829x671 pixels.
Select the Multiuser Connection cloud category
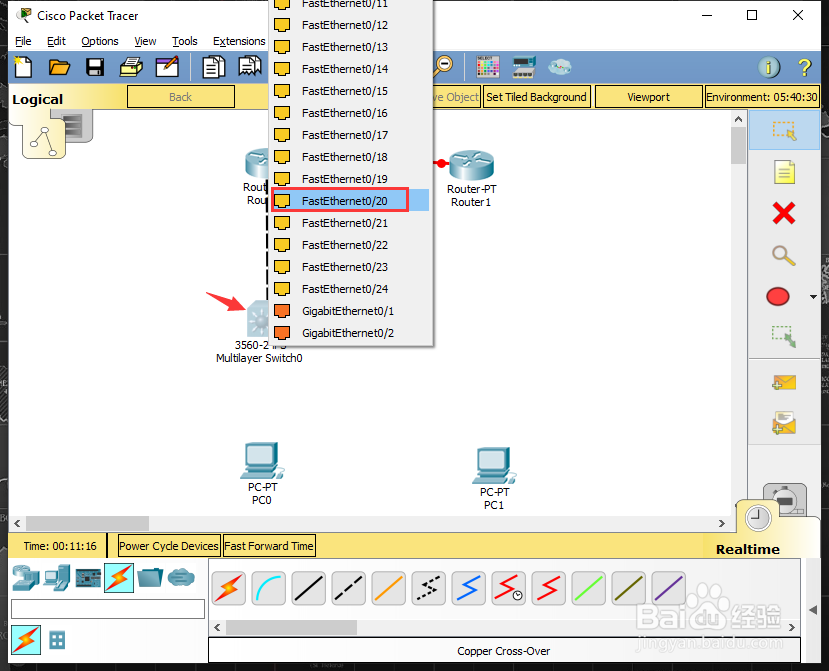point(181,577)
